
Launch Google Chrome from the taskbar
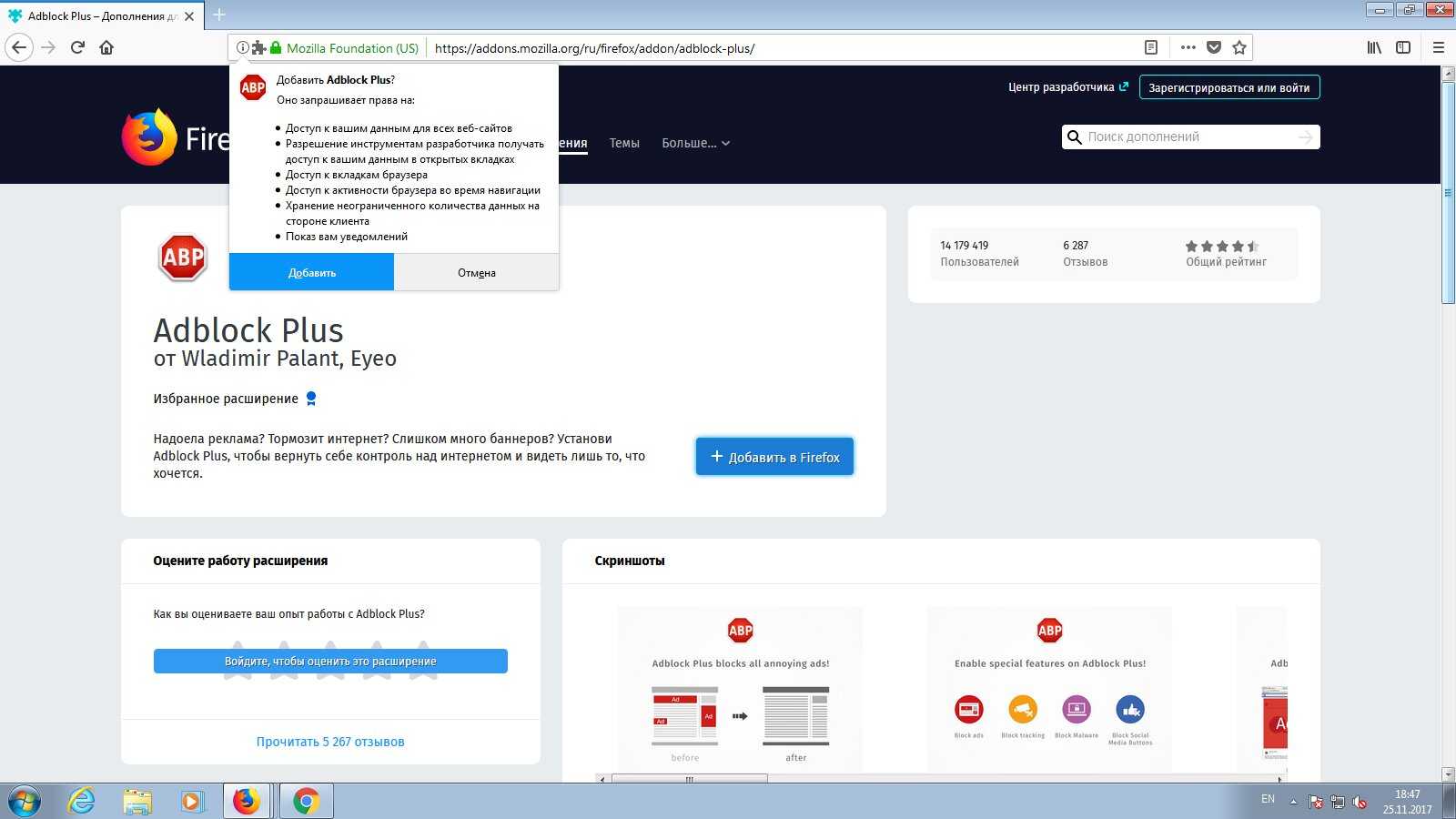tap(306, 801)
